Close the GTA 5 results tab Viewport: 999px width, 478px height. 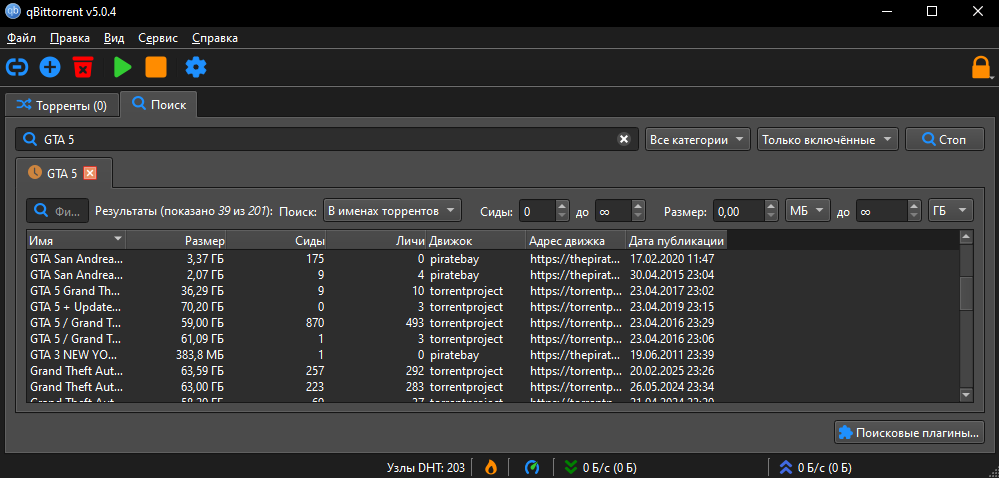[x=90, y=173]
